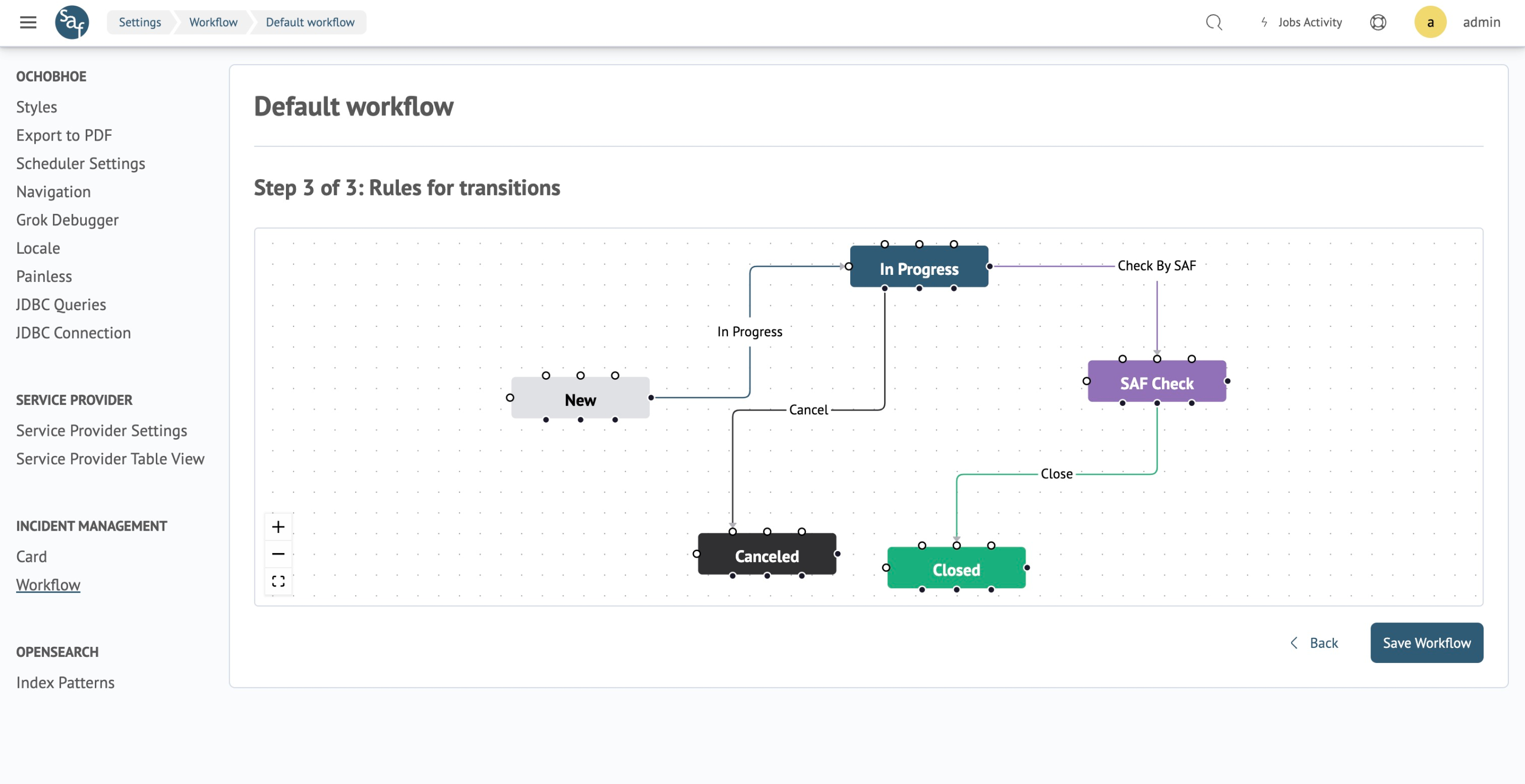This screenshot has height=784, width=1525.
Task: Click the help lifebuoy icon
Action: [x=1378, y=22]
